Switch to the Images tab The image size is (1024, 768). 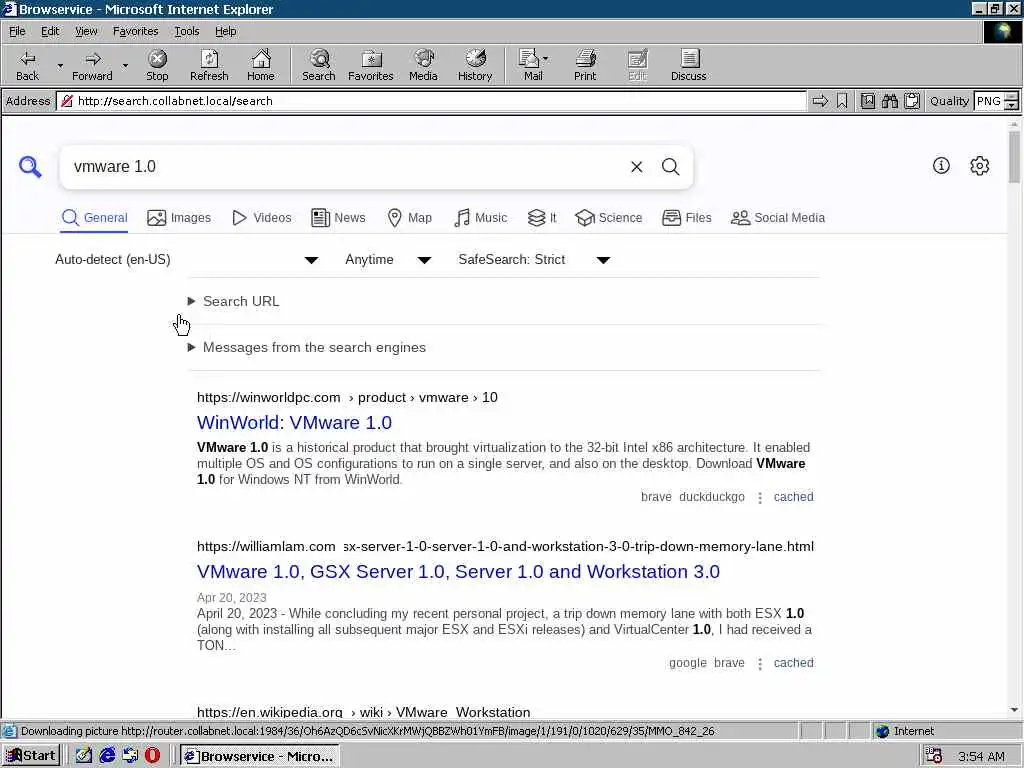tap(179, 217)
